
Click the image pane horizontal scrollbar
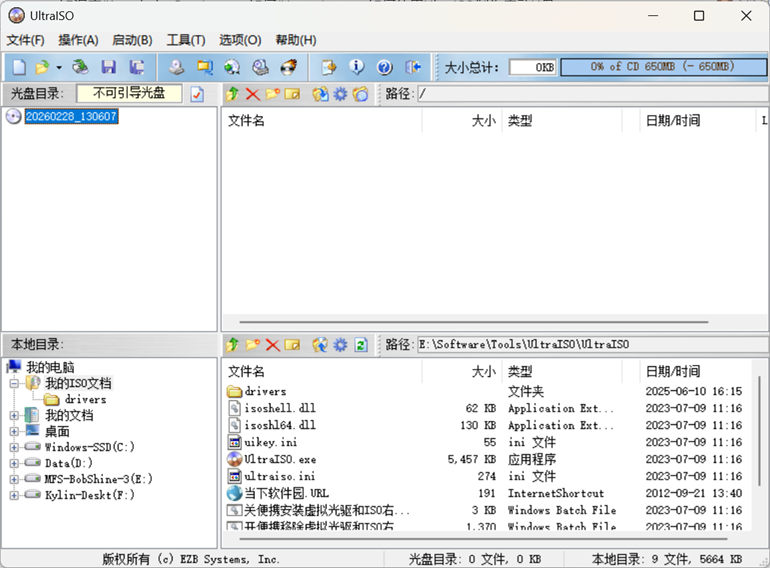coord(474,322)
